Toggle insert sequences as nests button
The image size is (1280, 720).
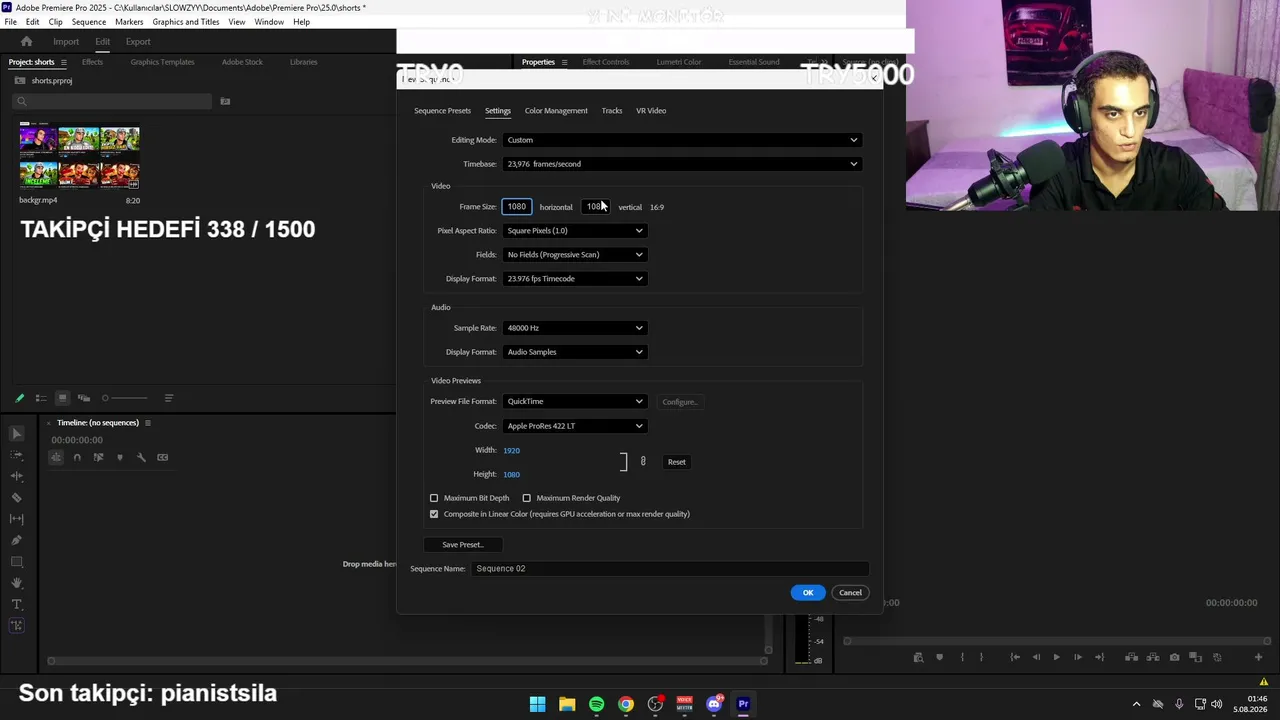pyautogui.click(x=56, y=458)
